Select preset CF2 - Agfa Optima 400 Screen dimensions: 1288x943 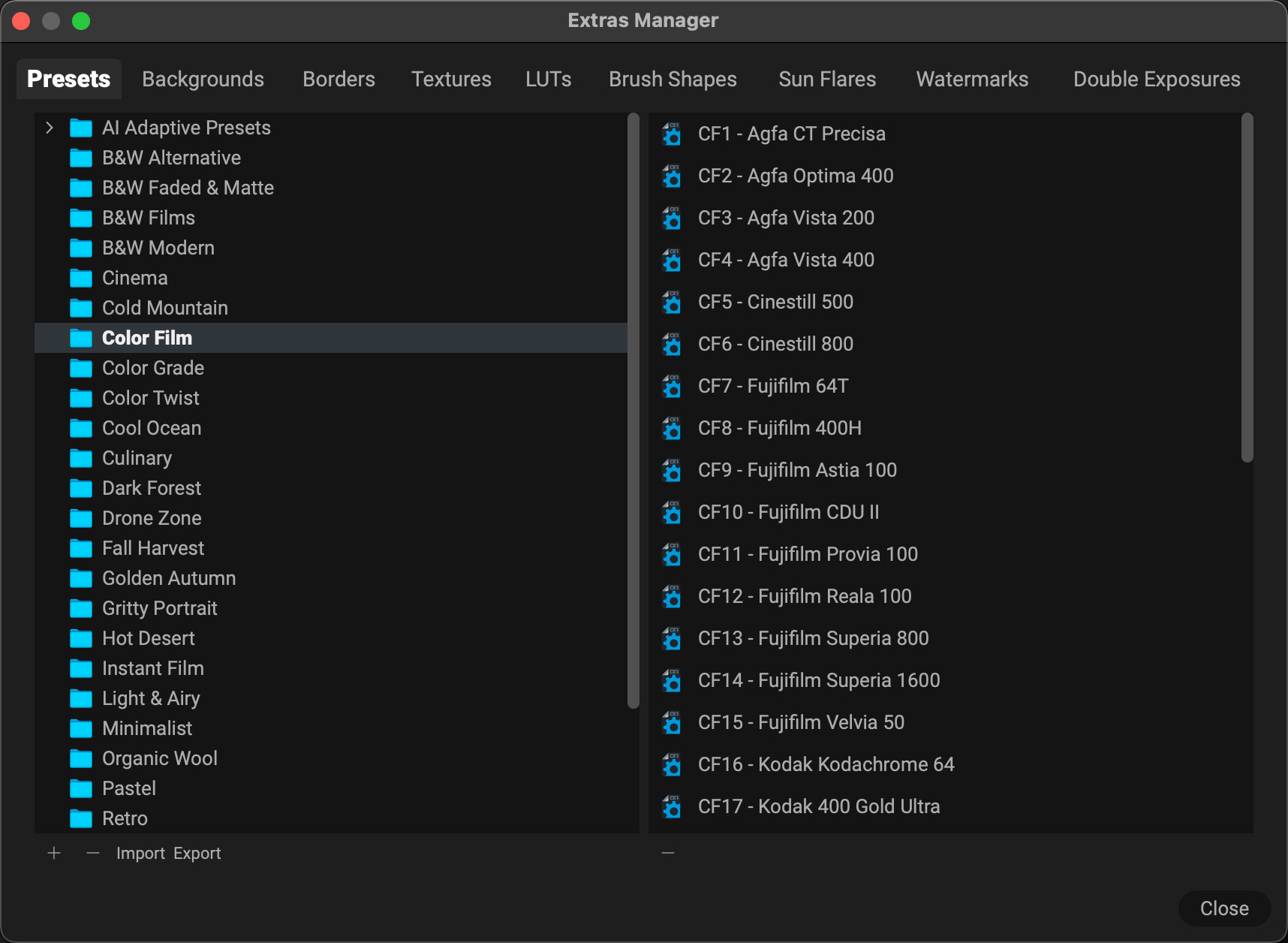(945, 176)
